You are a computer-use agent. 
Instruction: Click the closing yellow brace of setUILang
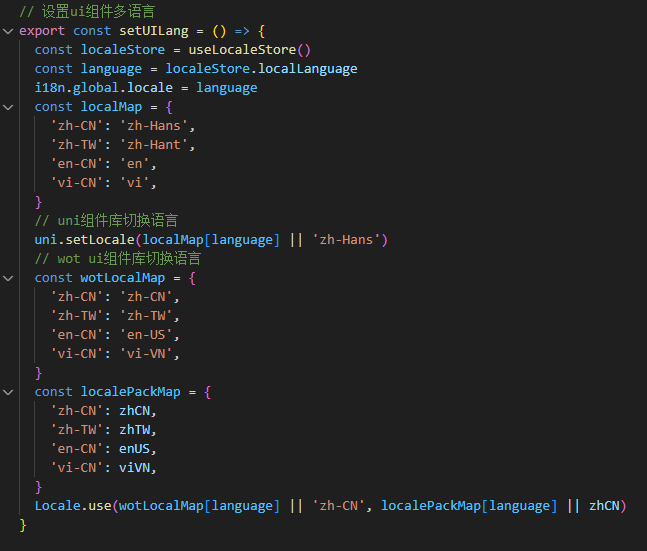tap(23, 525)
